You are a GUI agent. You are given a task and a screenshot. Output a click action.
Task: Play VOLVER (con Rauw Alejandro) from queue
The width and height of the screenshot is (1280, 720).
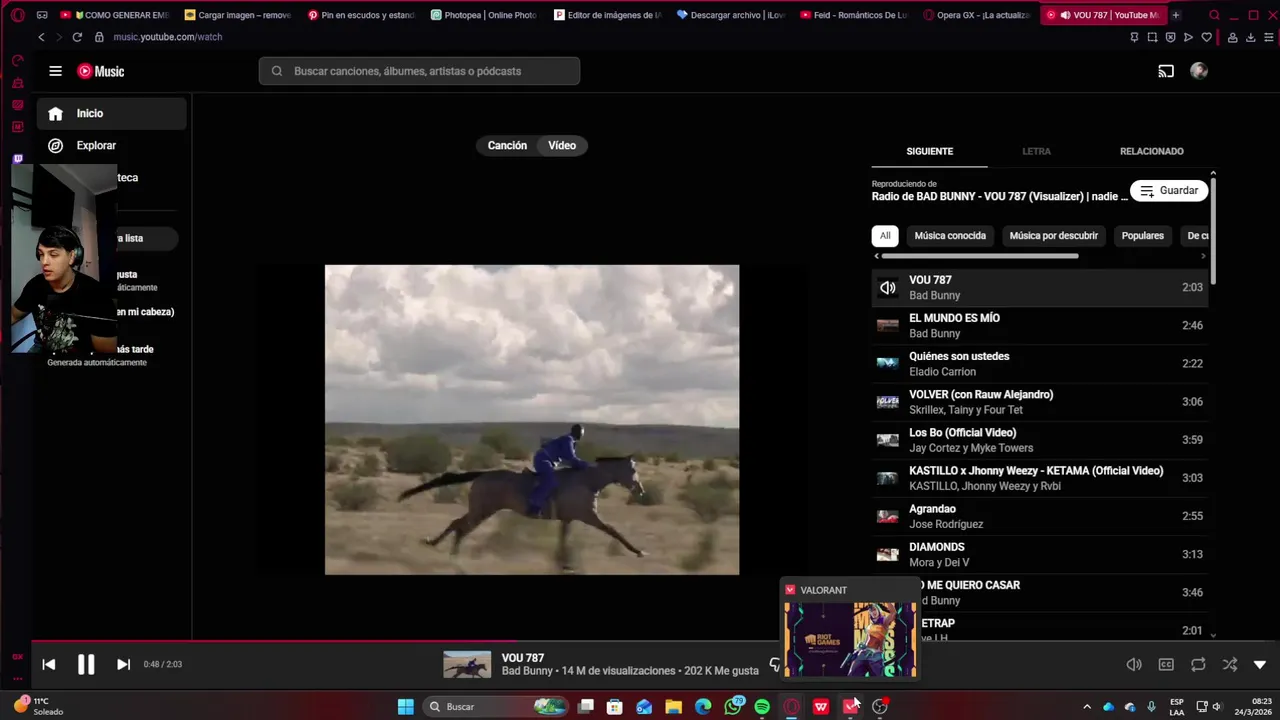pos(1040,402)
